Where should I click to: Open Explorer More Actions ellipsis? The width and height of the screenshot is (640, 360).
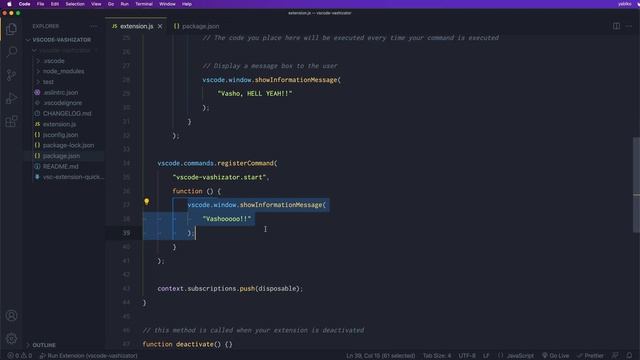point(94,26)
